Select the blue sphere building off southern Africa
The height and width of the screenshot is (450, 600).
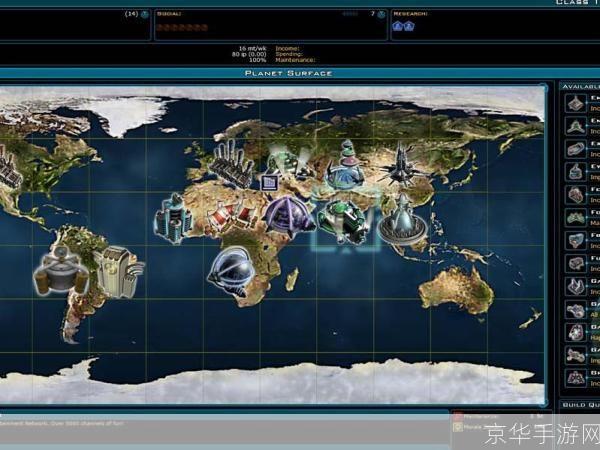pyautogui.click(x=232, y=271)
